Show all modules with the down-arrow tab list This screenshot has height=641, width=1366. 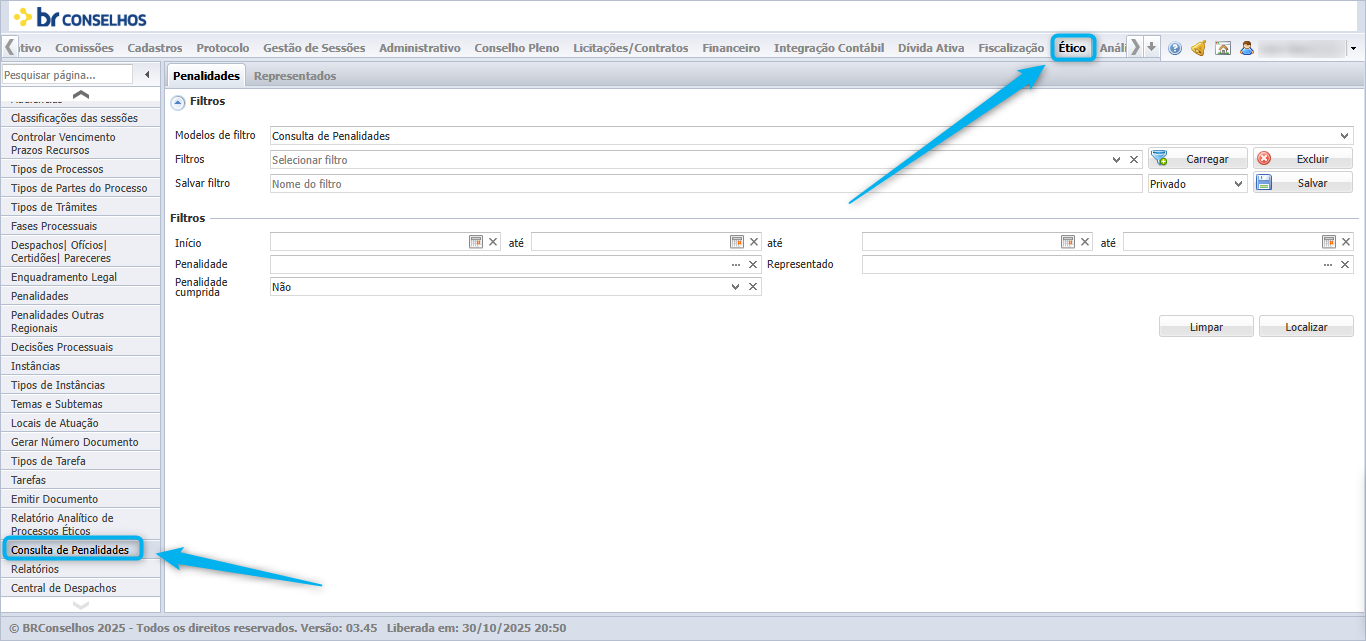pos(1151,47)
